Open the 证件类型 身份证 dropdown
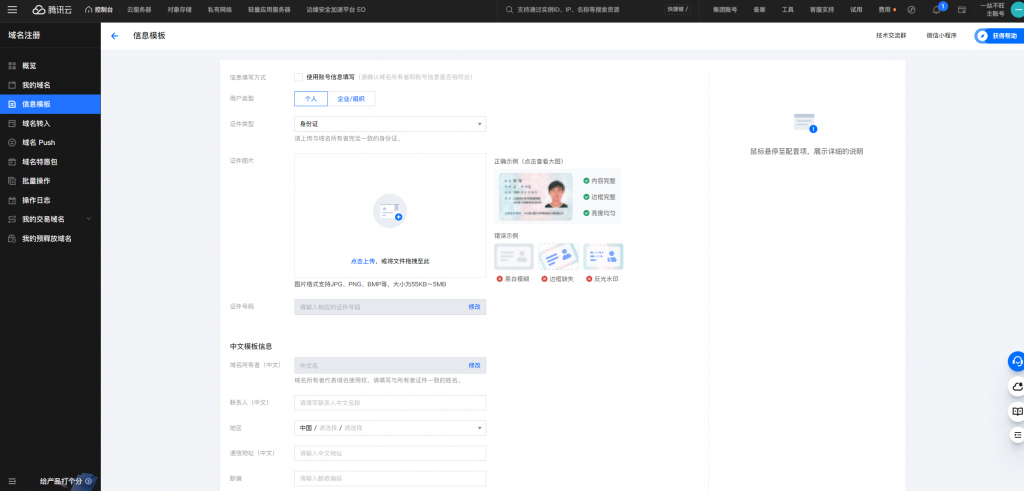1024x491 pixels. [x=390, y=123]
